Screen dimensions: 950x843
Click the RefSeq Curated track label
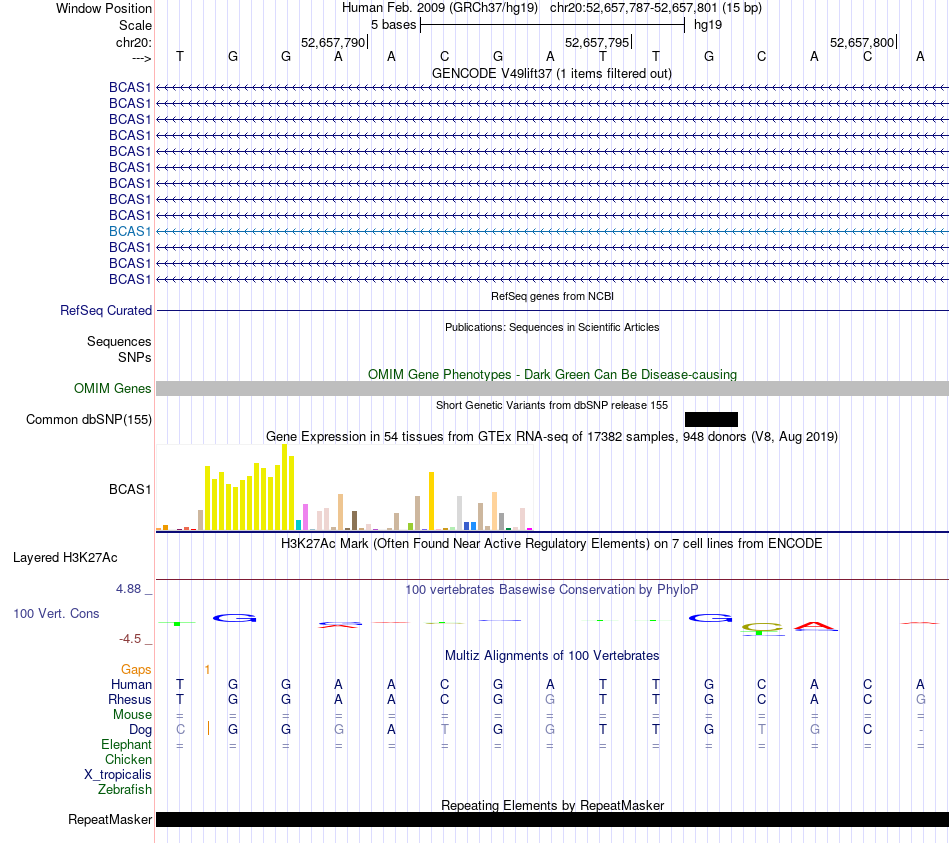[105, 310]
